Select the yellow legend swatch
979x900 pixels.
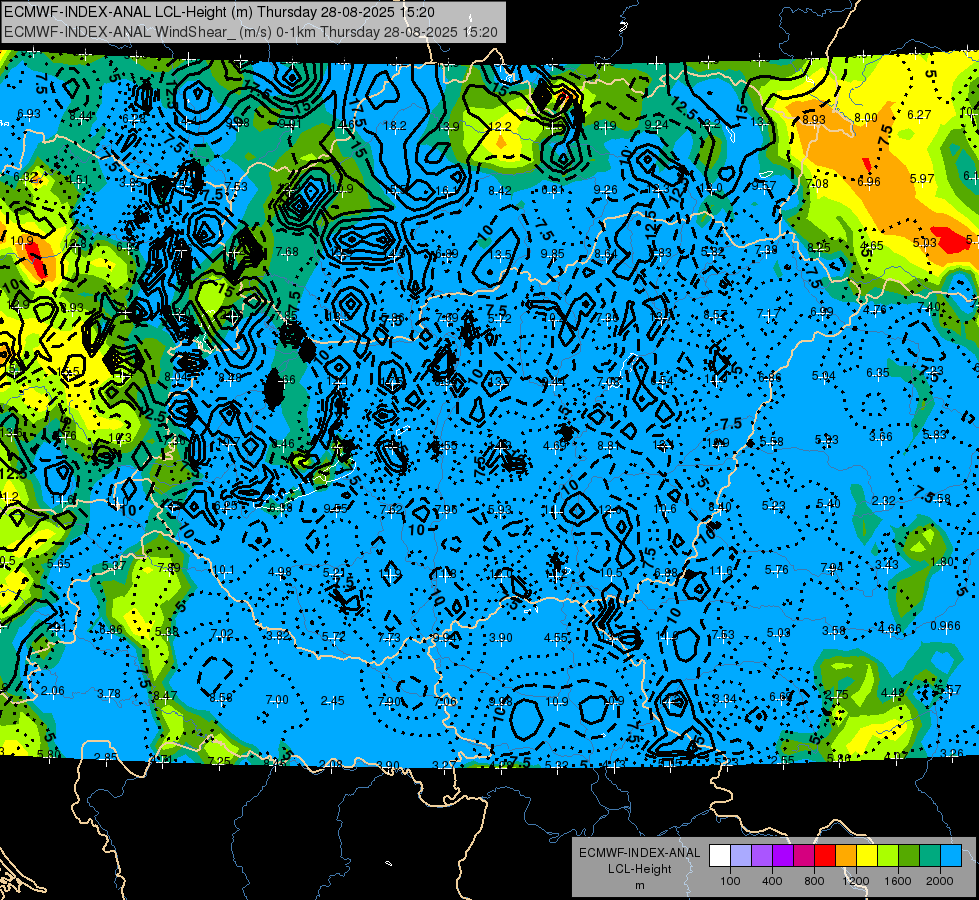[x=867, y=856]
